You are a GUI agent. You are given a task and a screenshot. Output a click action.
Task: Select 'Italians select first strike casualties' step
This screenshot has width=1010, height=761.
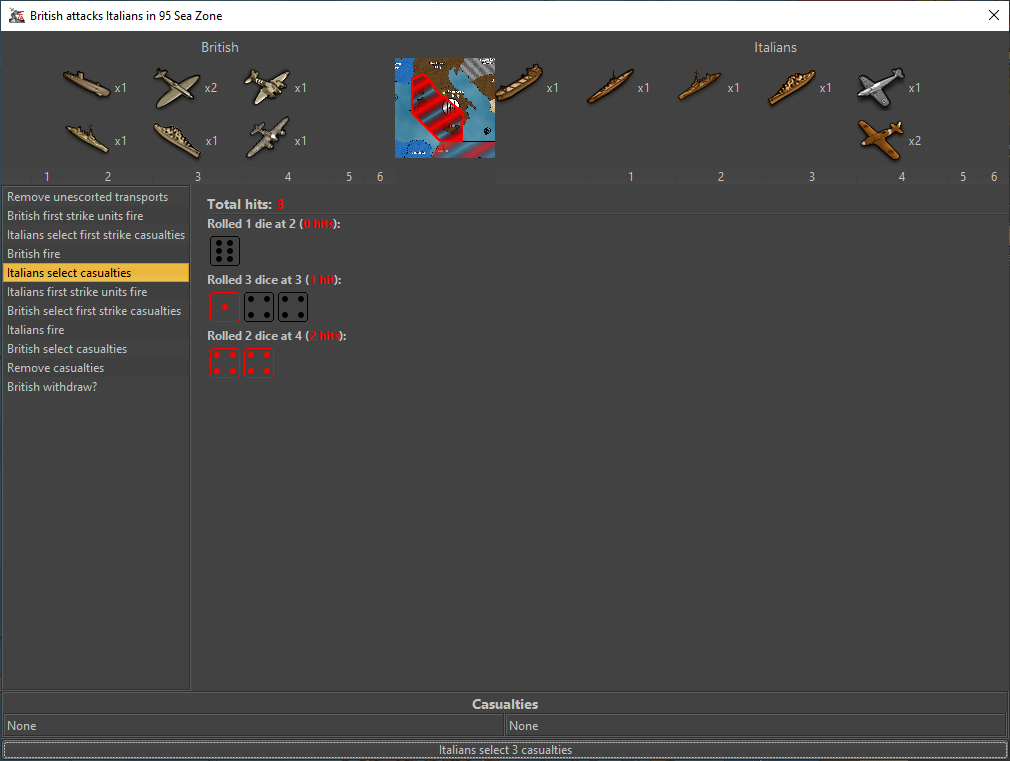point(96,235)
